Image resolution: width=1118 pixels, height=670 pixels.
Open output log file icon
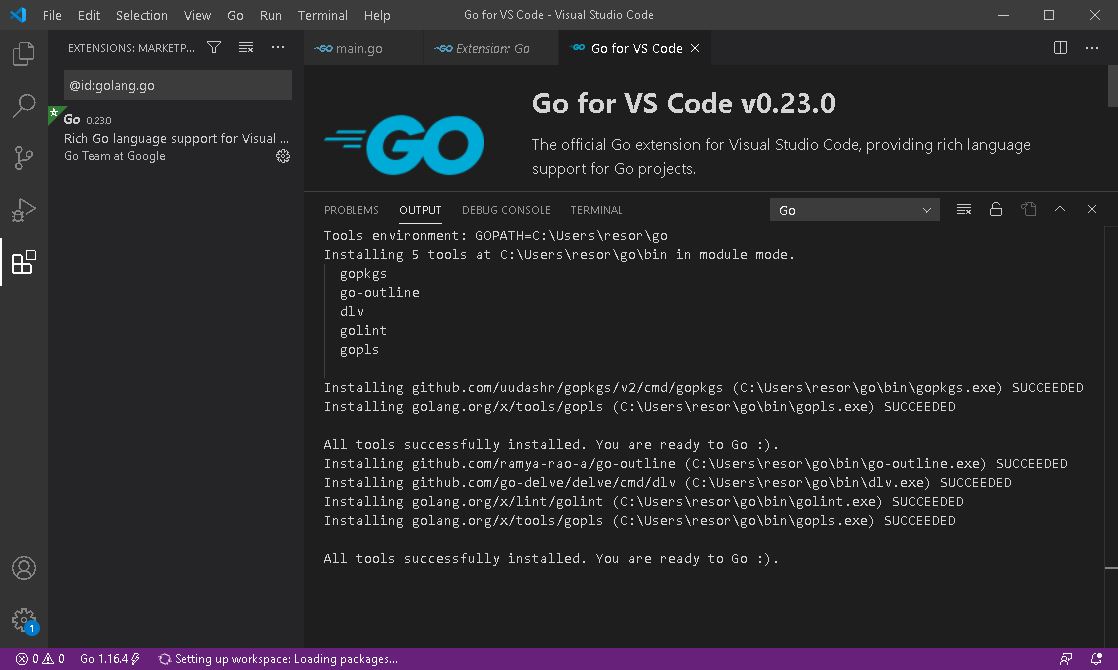[x=1028, y=210]
